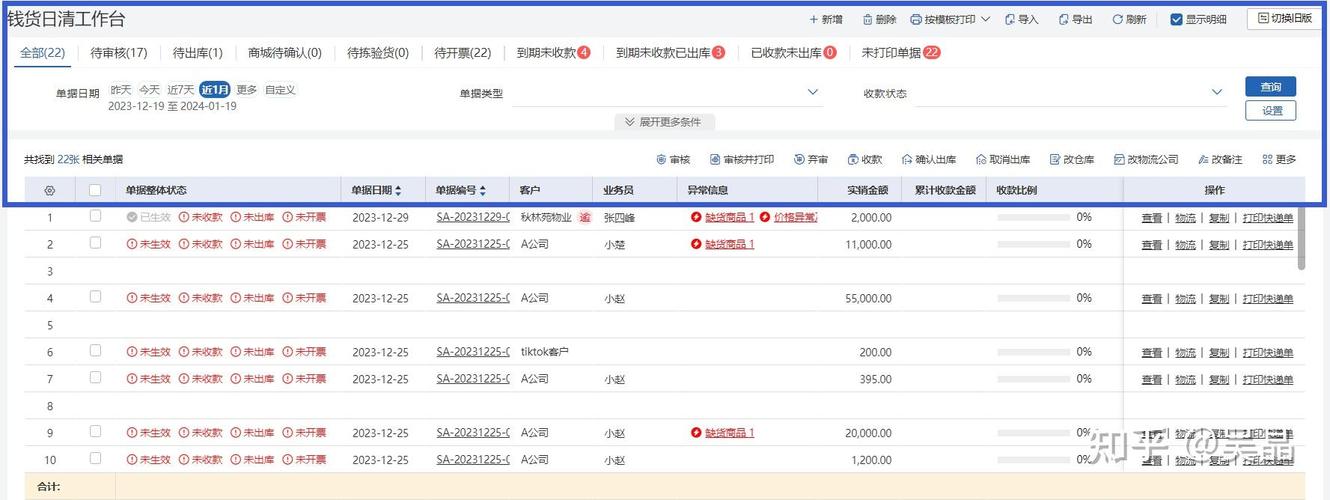Open document link SA-20231229
Viewport: 1330px width, 500px height.
click(x=473, y=217)
